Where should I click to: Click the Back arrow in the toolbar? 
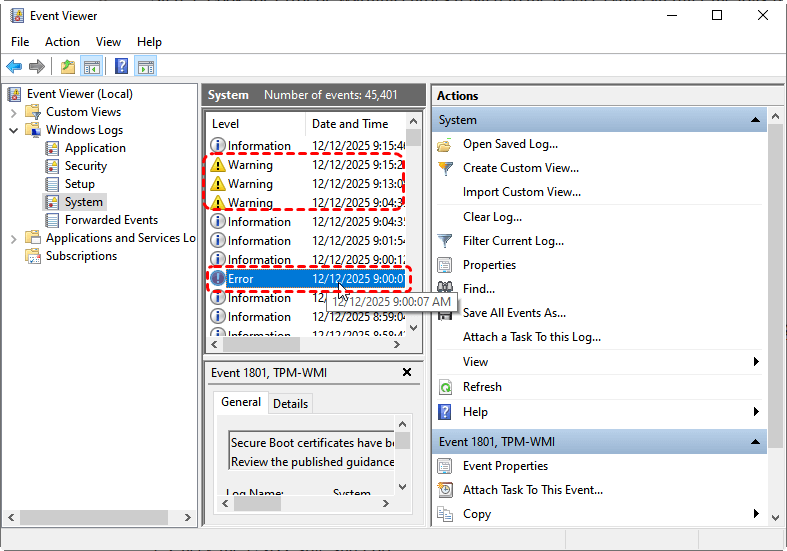[x=14, y=67]
